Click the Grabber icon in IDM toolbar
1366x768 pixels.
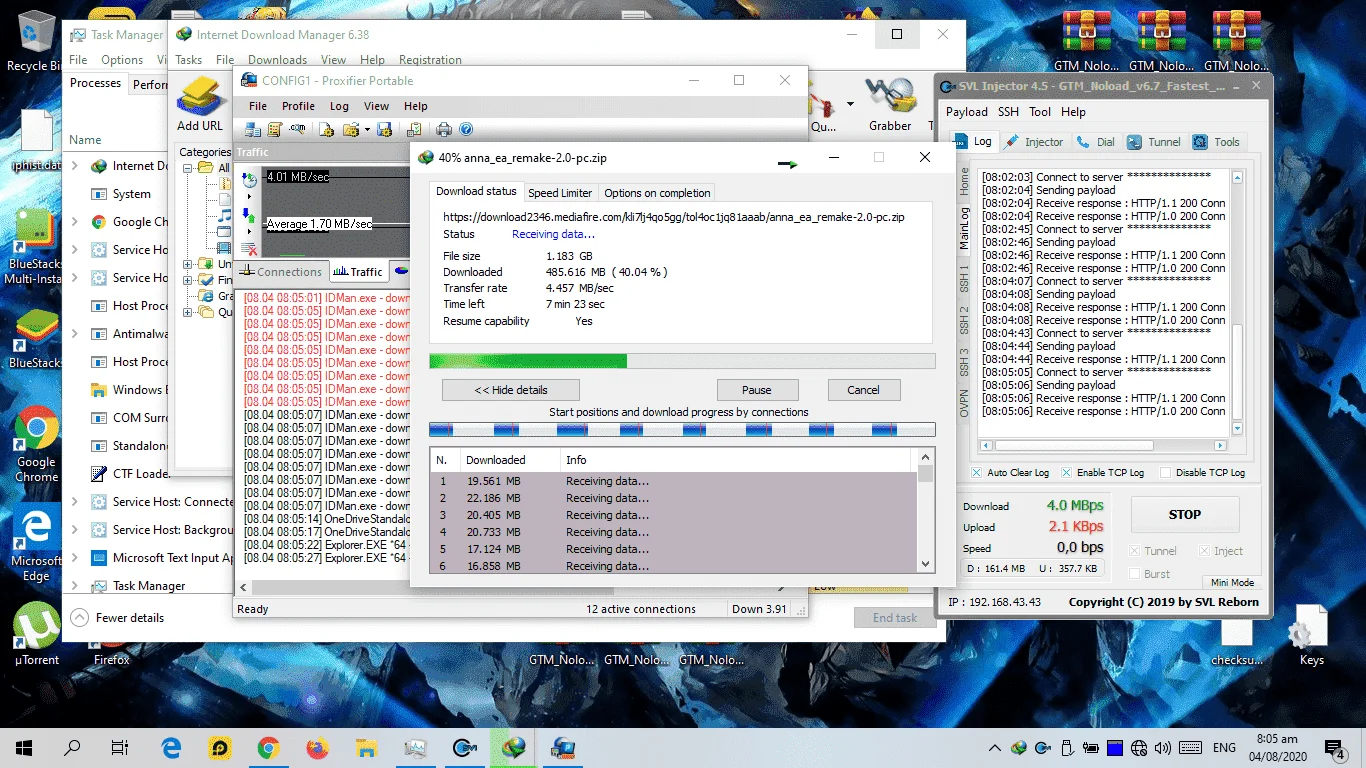coord(890,97)
